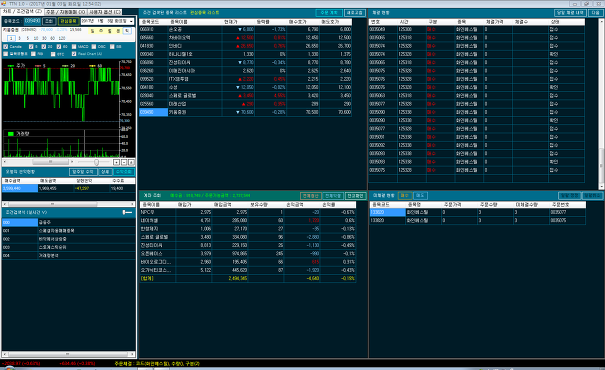Select the 월 monthly chart button
The height and width of the screenshot is (370, 605).
(110, 30)
